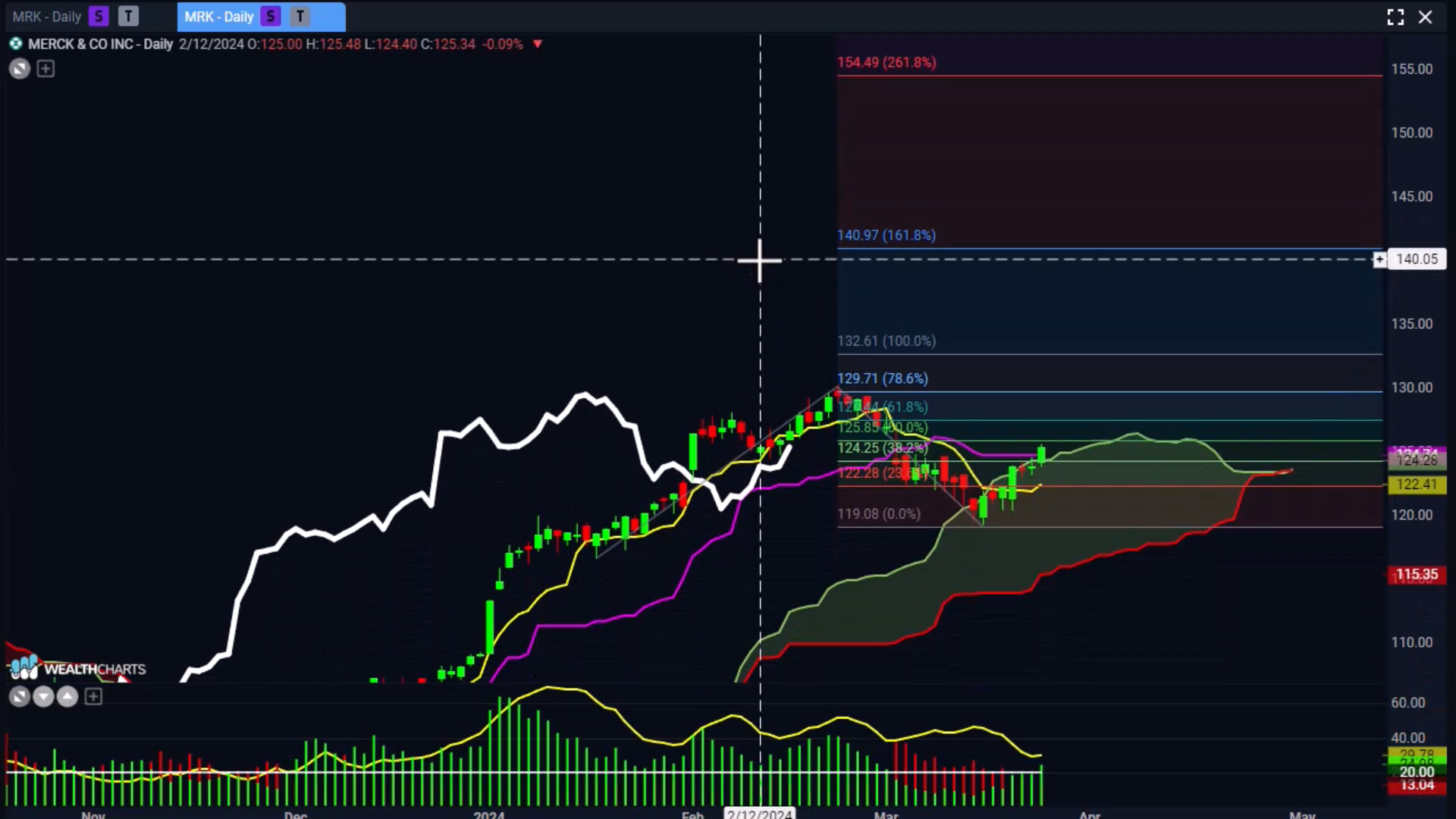Click the red 115.35 price axis tag
The height and width of the screenshot is (819, 1456).
coord(1417,575)
